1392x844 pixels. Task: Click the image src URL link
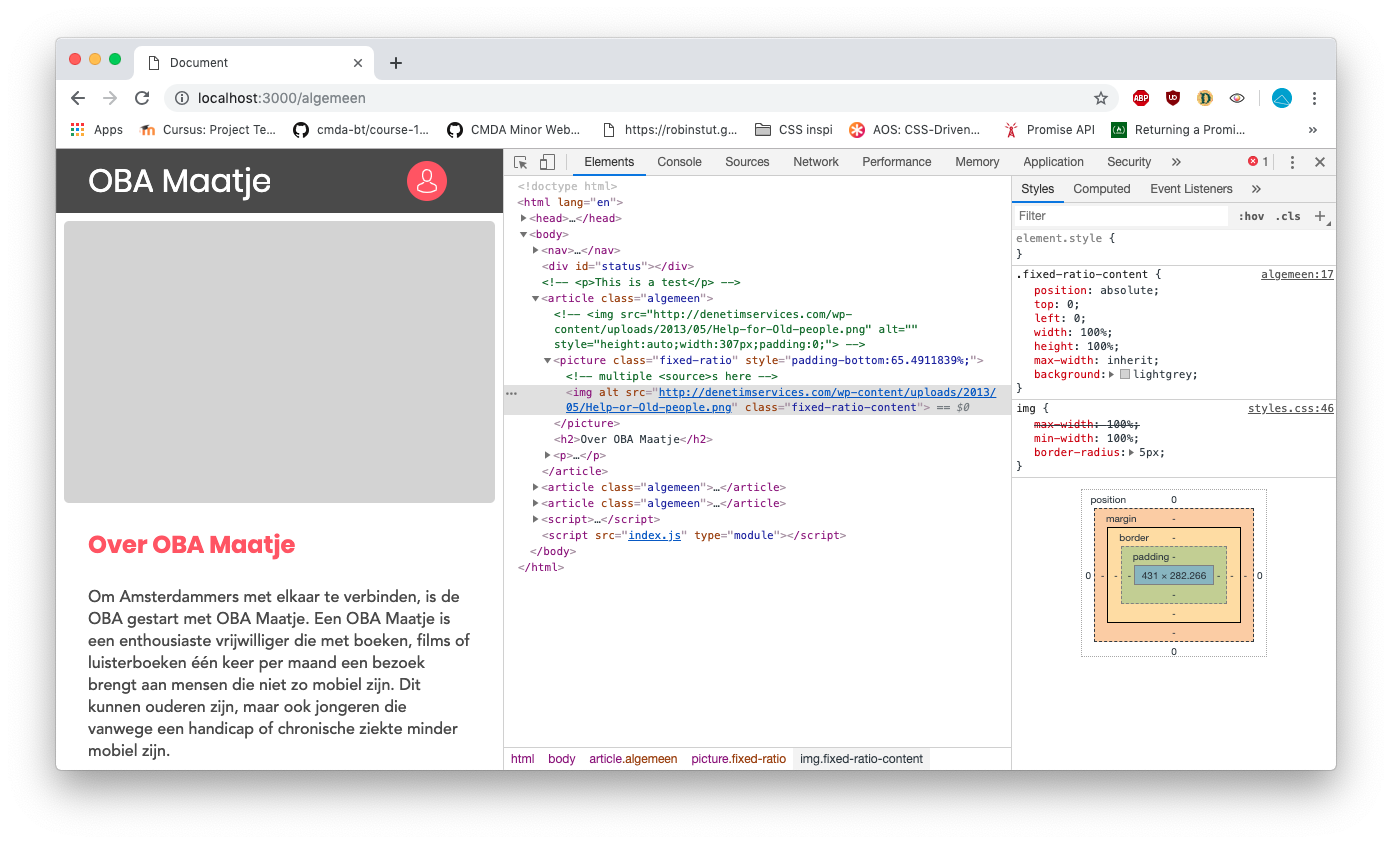[780, 399]
